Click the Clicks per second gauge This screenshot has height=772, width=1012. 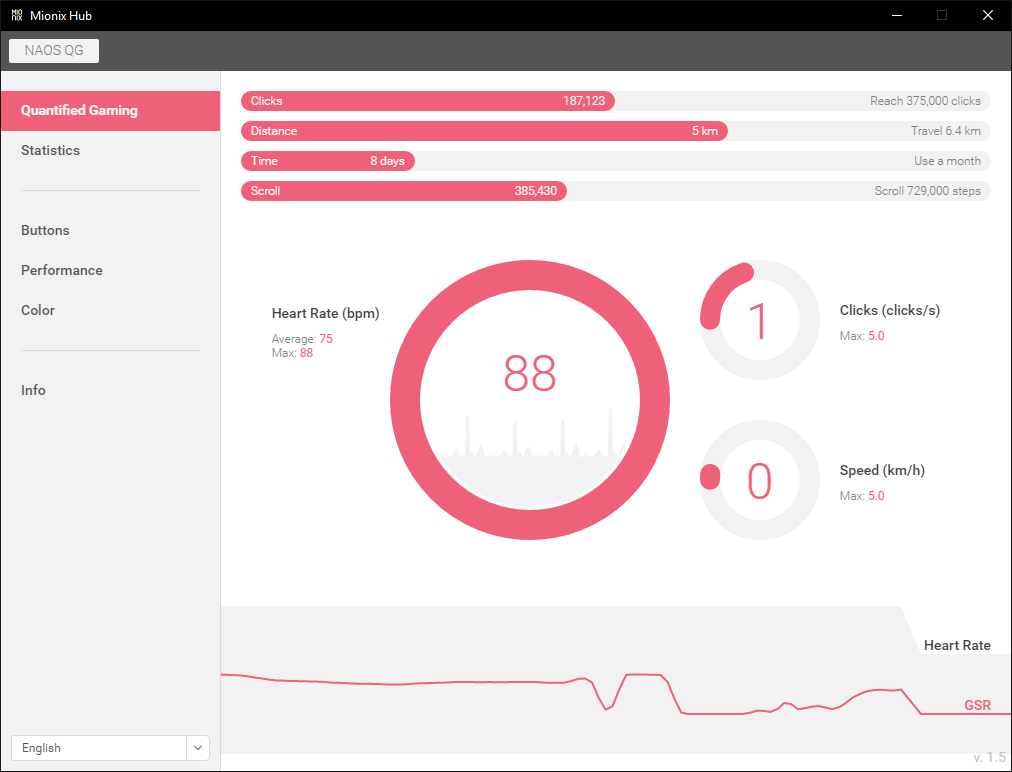[759, 321]
